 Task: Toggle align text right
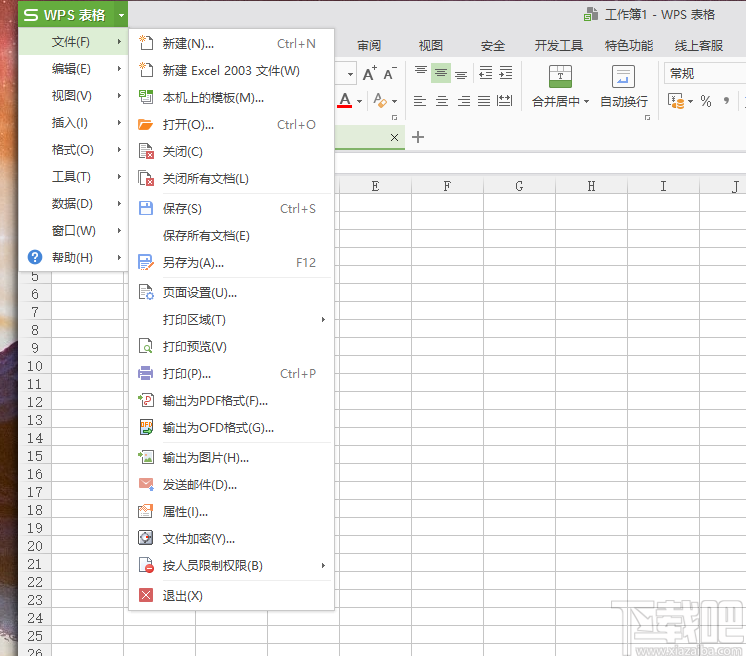[463, 101]
